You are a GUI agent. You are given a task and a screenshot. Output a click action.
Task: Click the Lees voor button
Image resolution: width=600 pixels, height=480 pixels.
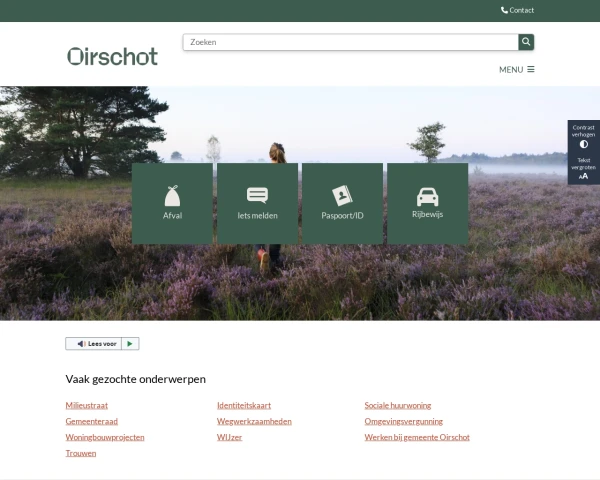point(94,344)
